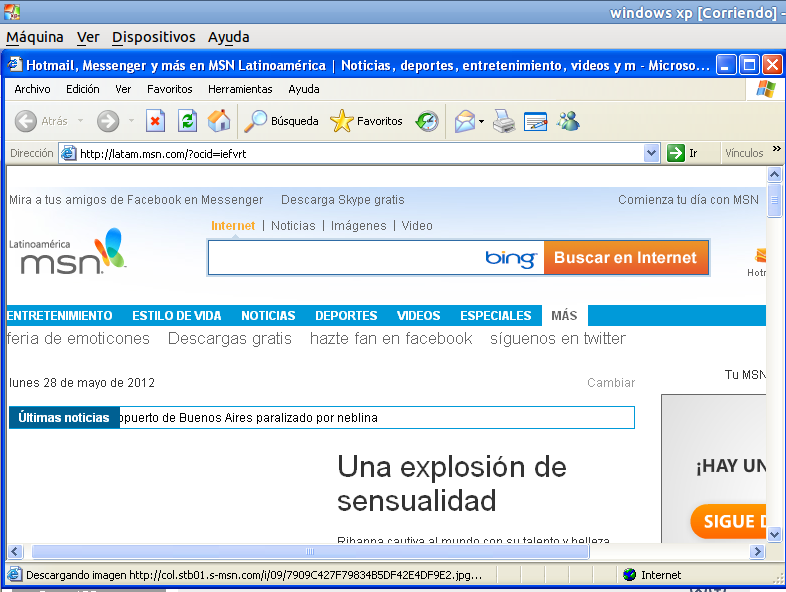
Task: Refresh the page with green arrows icon
Action: click(x=187, y=121)
